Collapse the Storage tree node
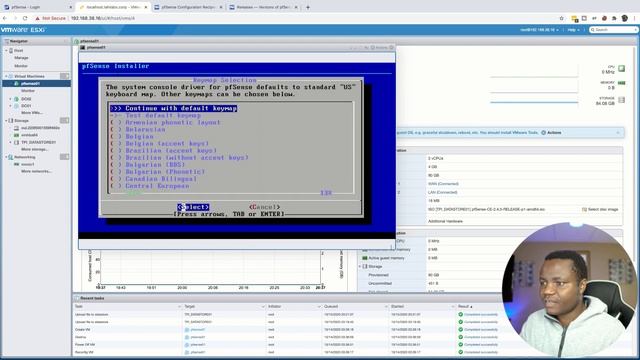The width and height of the screenshot is (640, 360). pyautogui.click(x=6, y=121)
